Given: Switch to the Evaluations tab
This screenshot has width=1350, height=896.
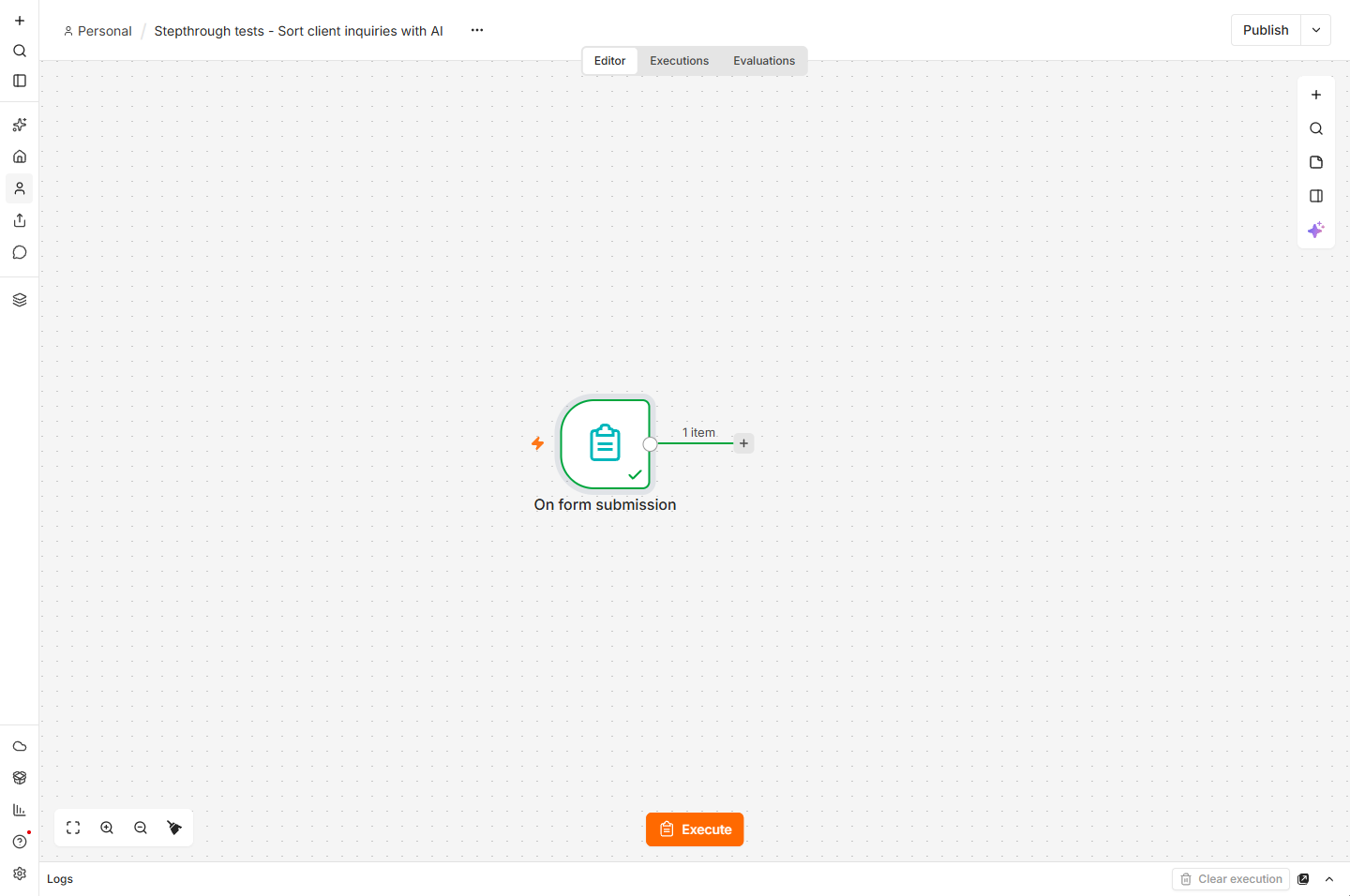Looking at the screenshot, I should click(764, 61).
